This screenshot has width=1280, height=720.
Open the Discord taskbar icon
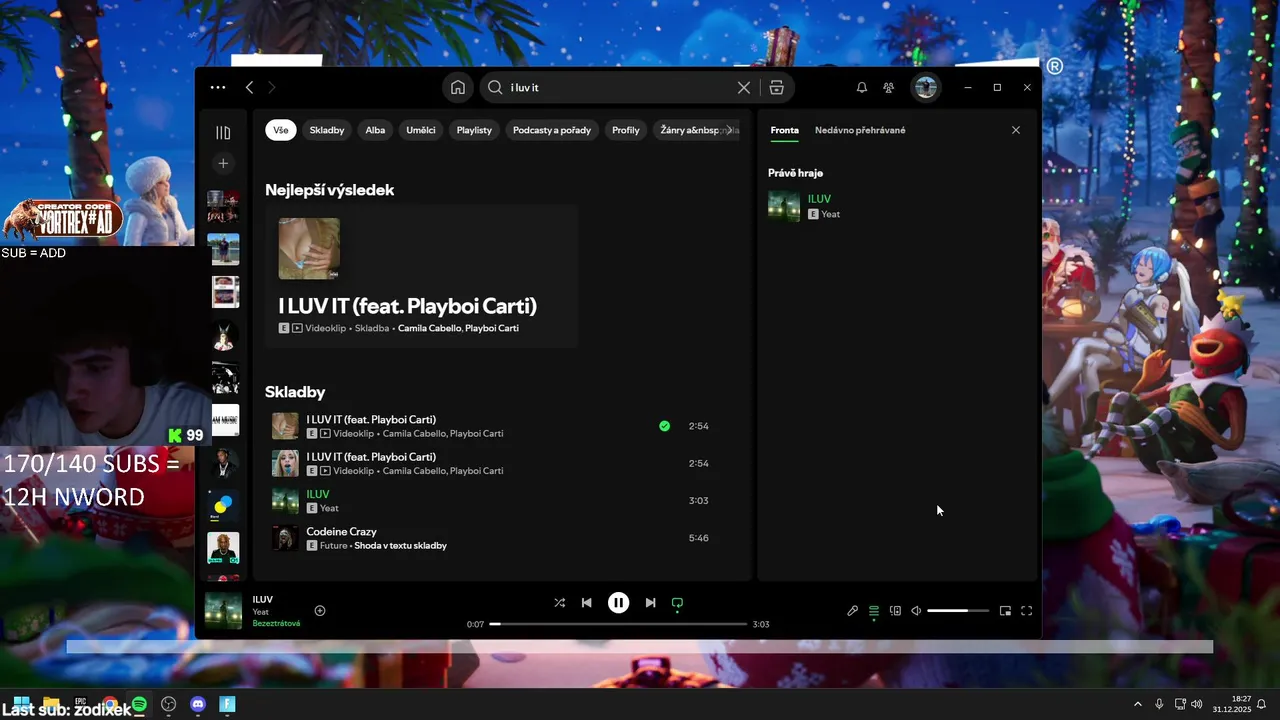pos(198,705)
